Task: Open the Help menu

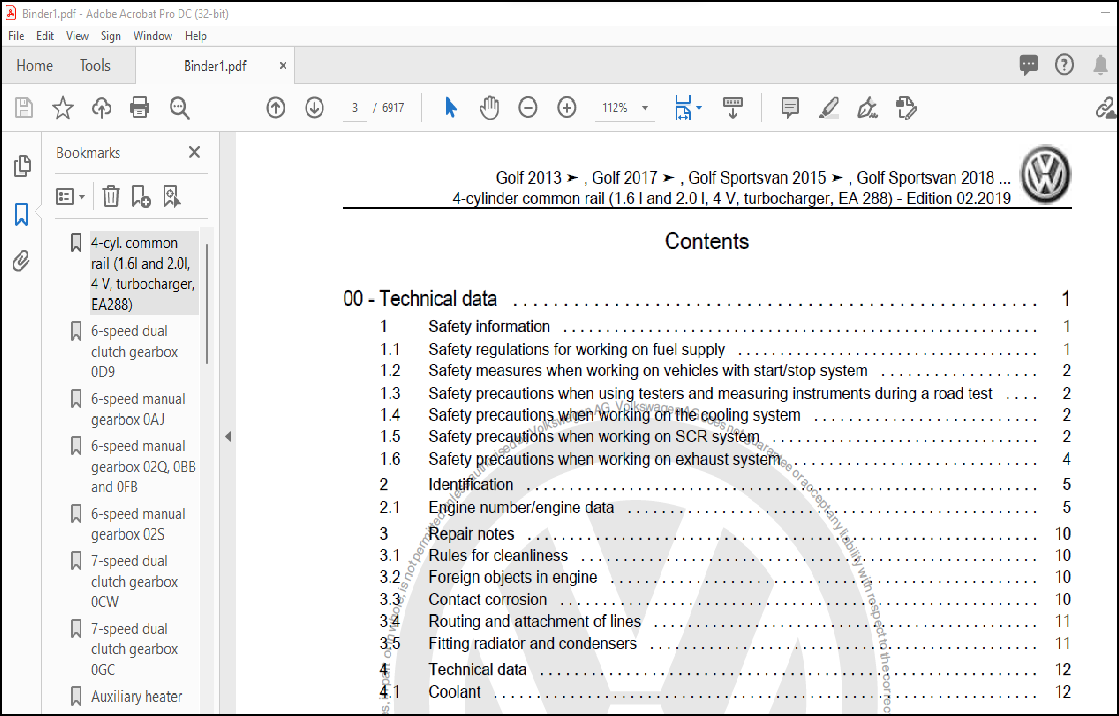Action: (196, 36)
